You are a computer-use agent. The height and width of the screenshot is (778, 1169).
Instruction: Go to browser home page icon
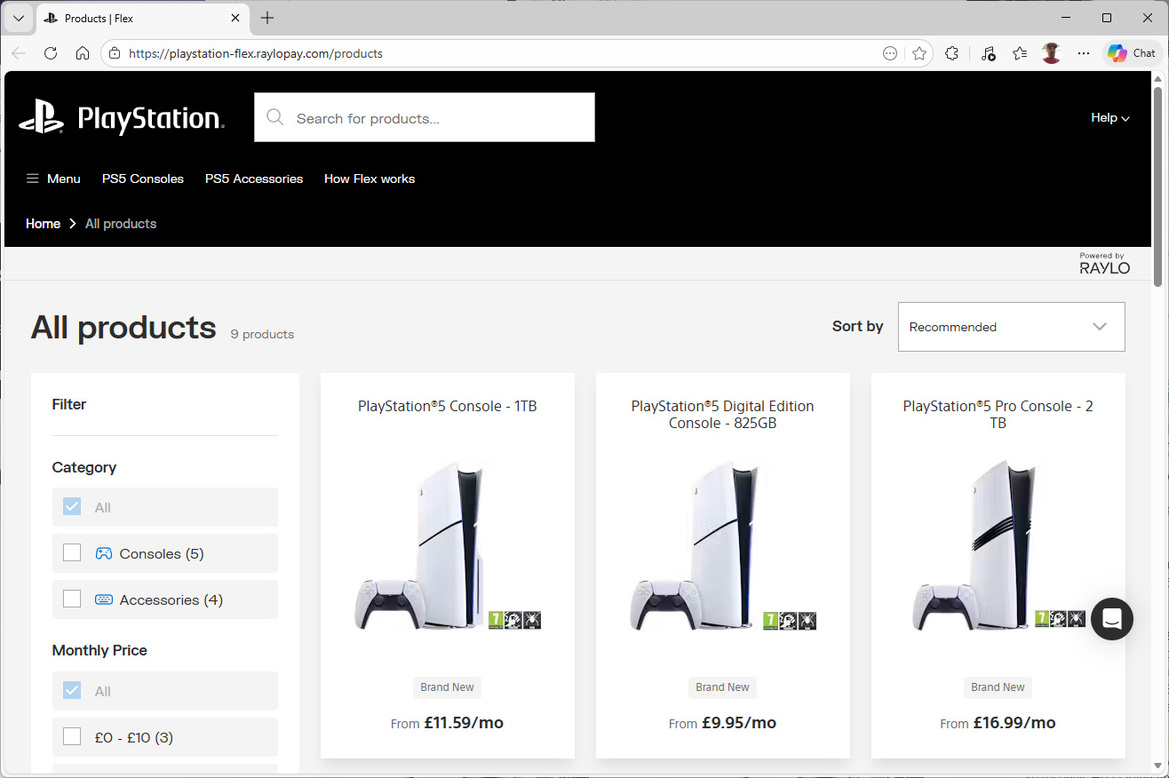(82, 54)
